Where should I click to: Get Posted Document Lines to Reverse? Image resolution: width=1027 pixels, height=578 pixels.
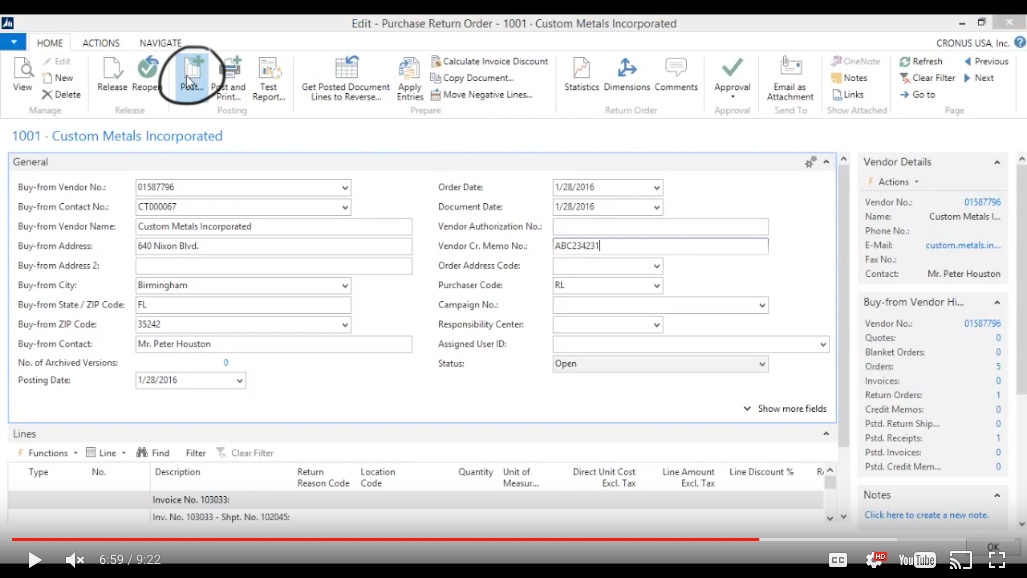[x=346, y=79]
